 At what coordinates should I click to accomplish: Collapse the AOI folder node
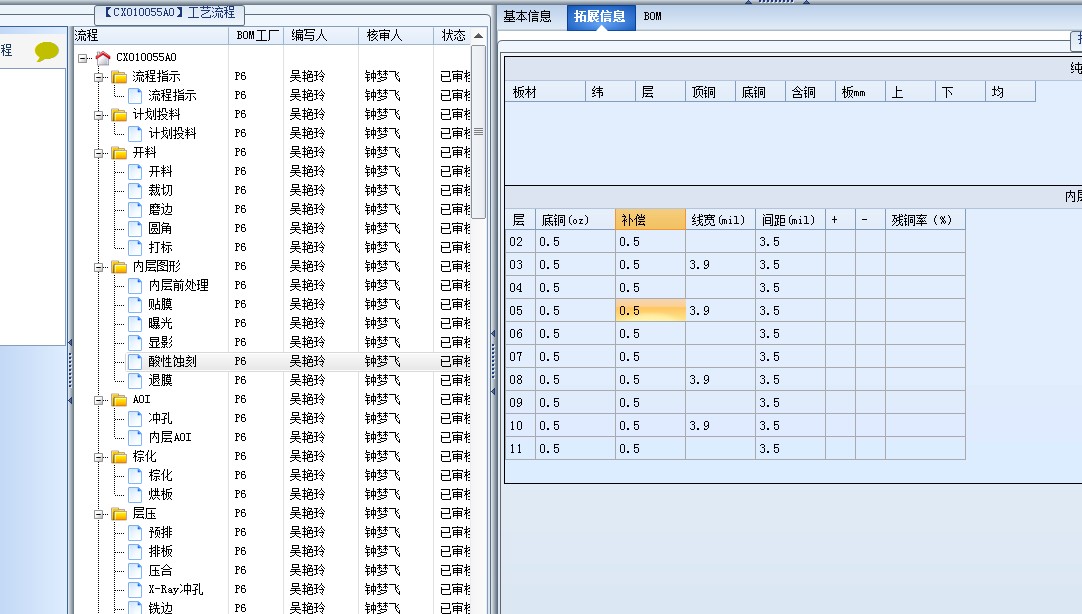pos(99,399)
